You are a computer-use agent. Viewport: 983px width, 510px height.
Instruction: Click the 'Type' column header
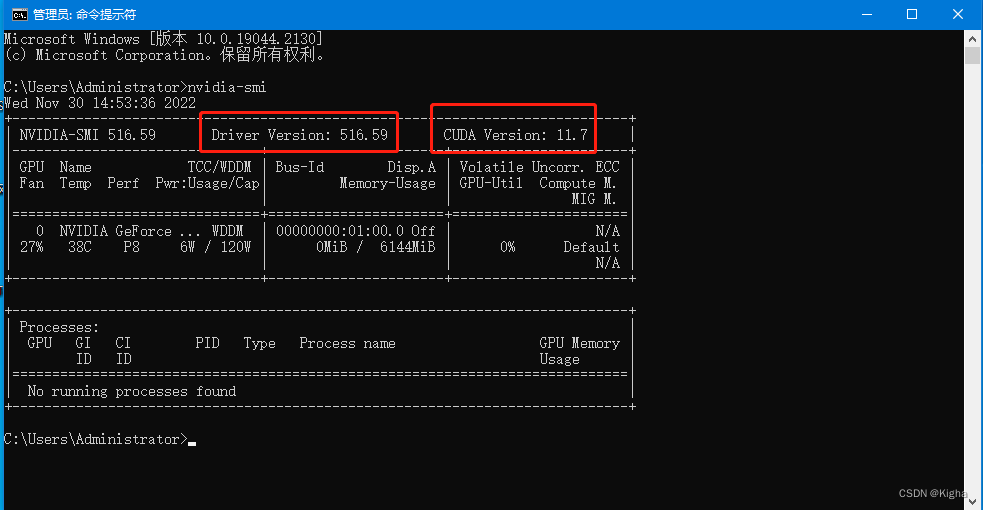point(260,343)
